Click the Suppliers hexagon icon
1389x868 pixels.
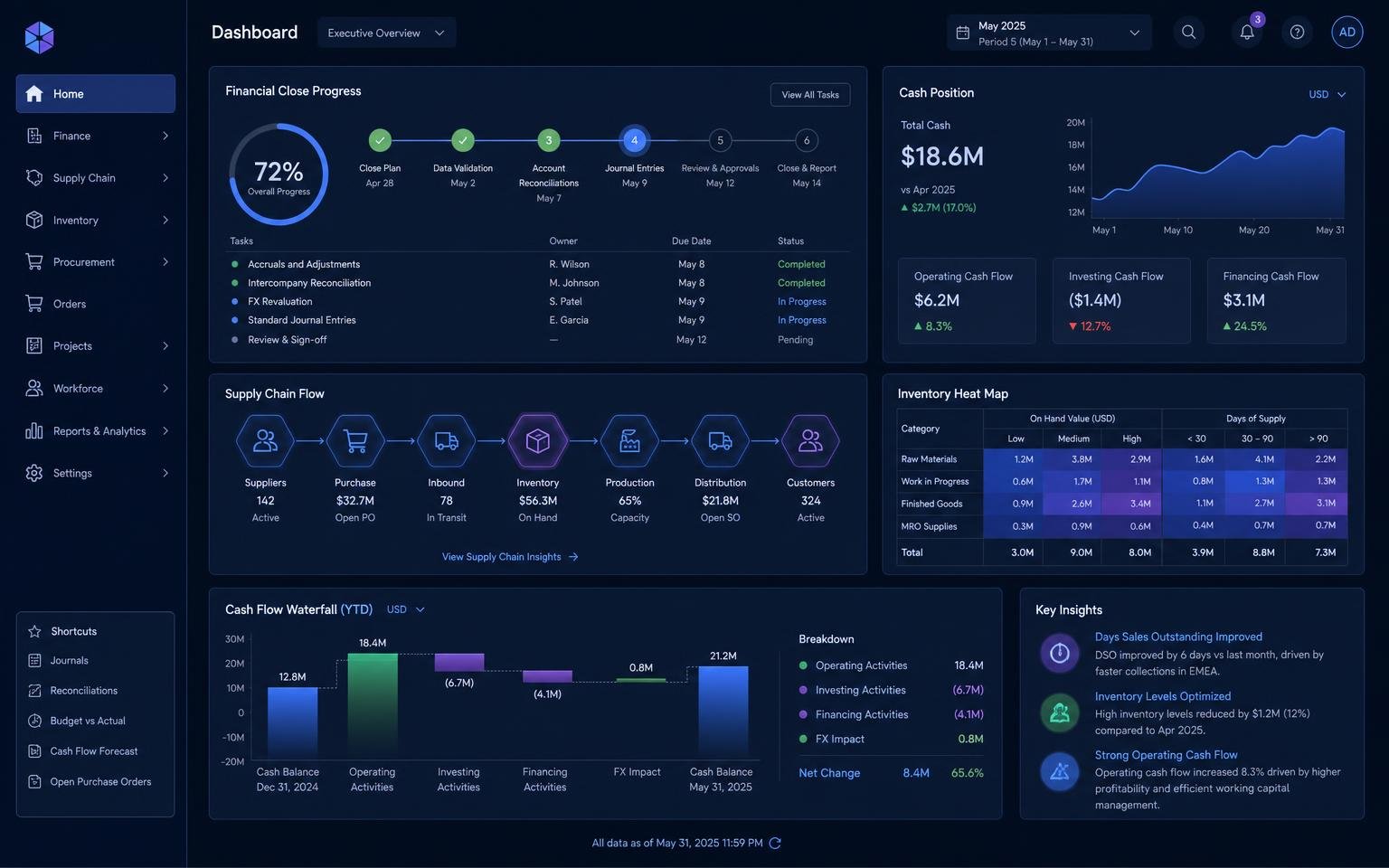265,441
